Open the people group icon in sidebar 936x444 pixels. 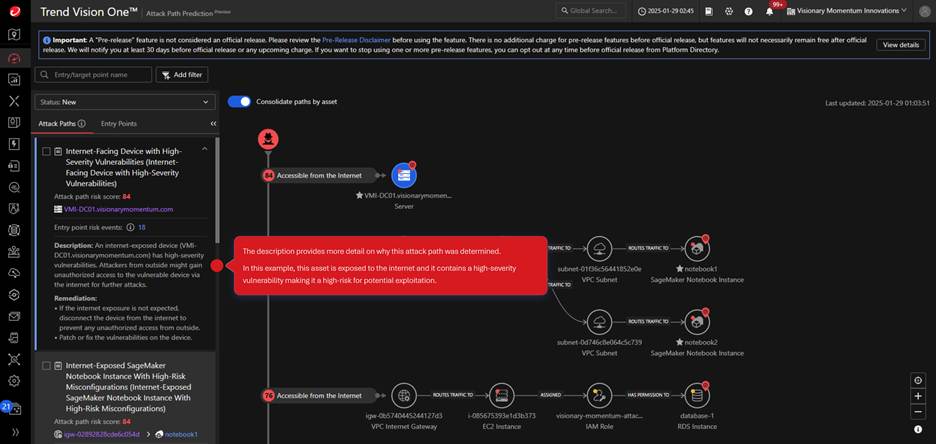15,251
